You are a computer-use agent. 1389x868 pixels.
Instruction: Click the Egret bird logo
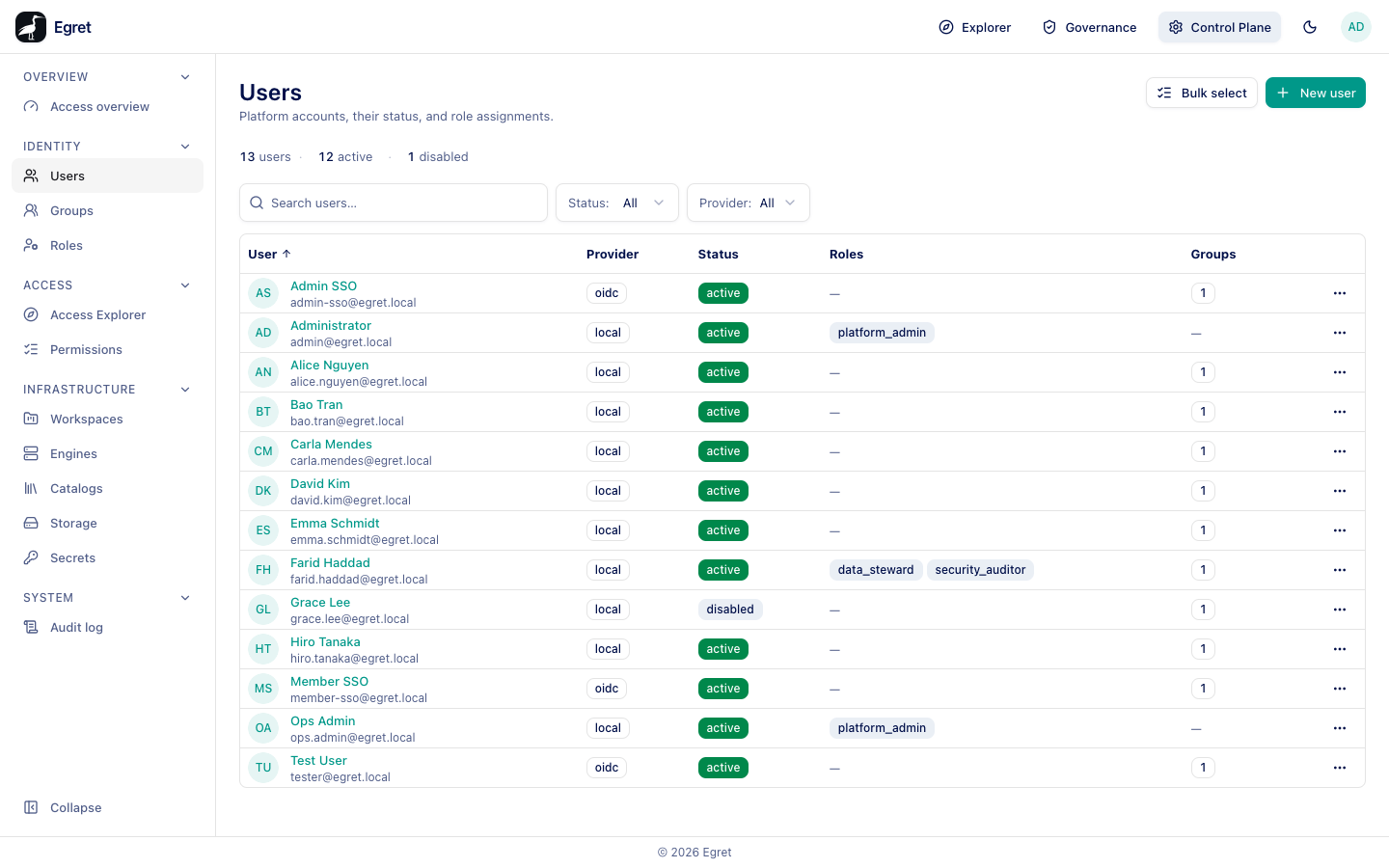coord(31,27)
